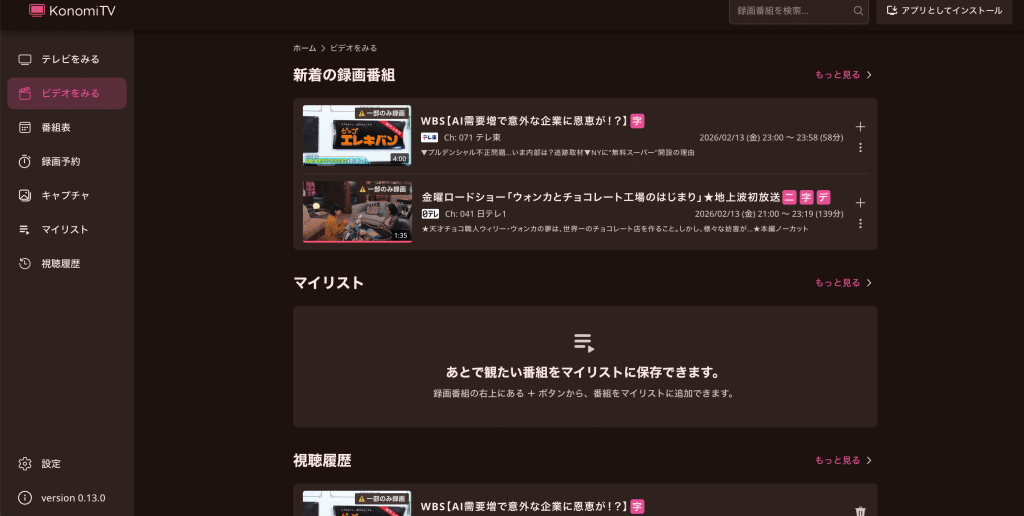Open テレビをみる in the sidebar
Screen dimensions: 1024x516
click(x=68, y=59)
